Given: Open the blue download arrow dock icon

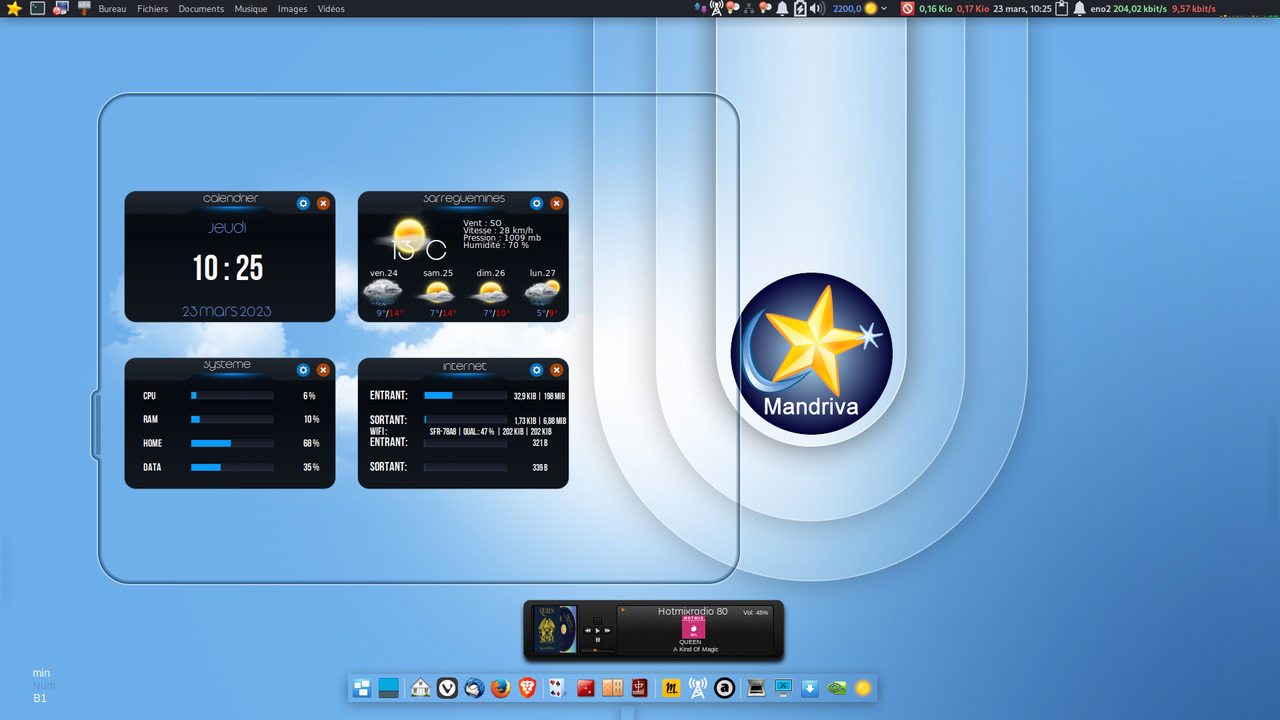Looking at the screenshot, I should click(x=810, y=688).
